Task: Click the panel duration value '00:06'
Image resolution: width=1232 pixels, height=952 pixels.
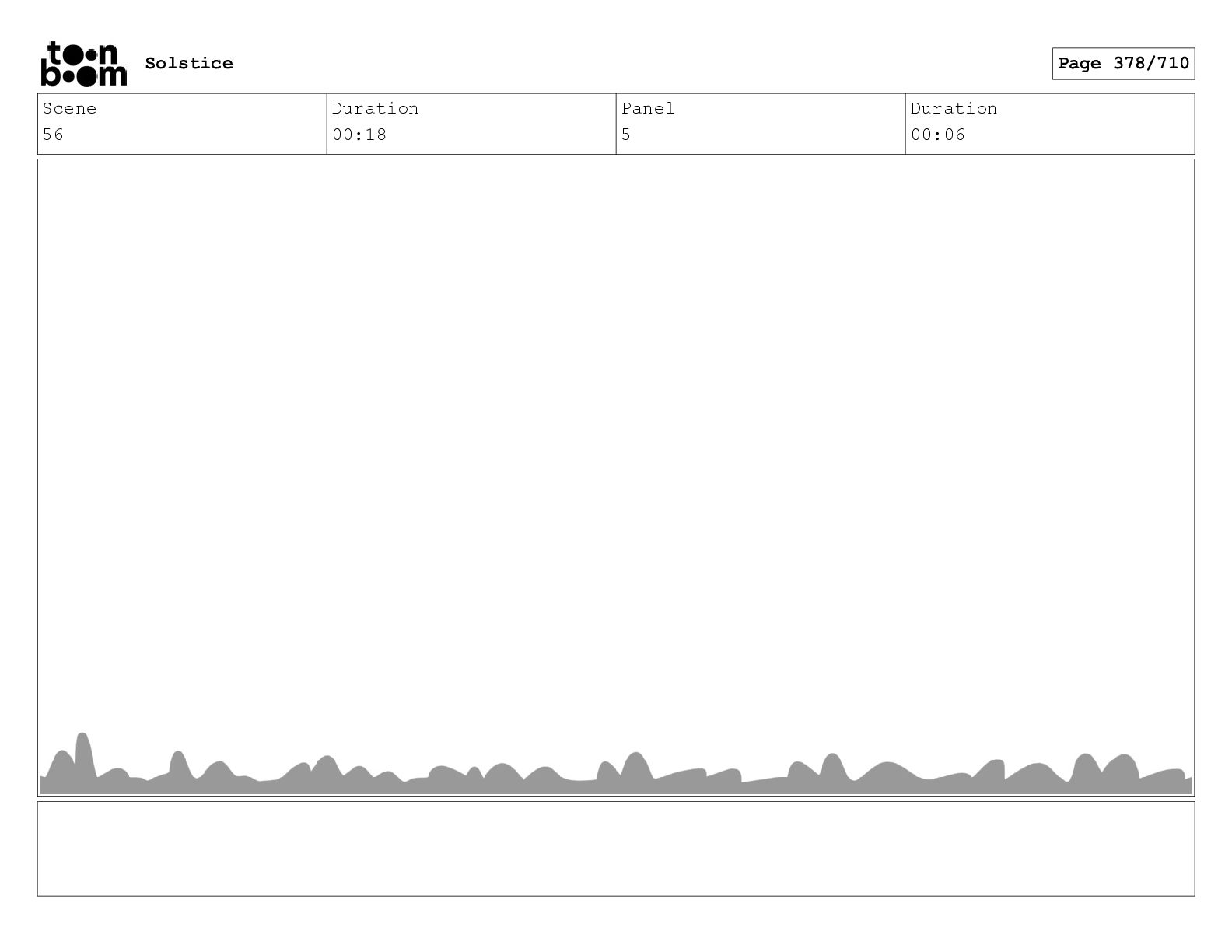Action: (938, 135)
